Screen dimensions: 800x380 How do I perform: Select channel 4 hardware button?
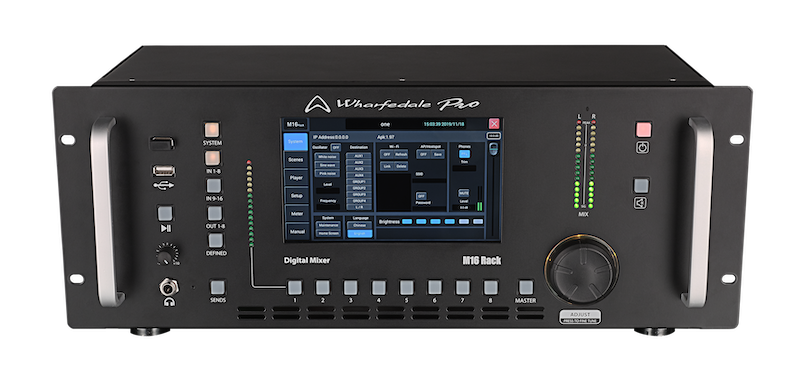tap(378, 288)
